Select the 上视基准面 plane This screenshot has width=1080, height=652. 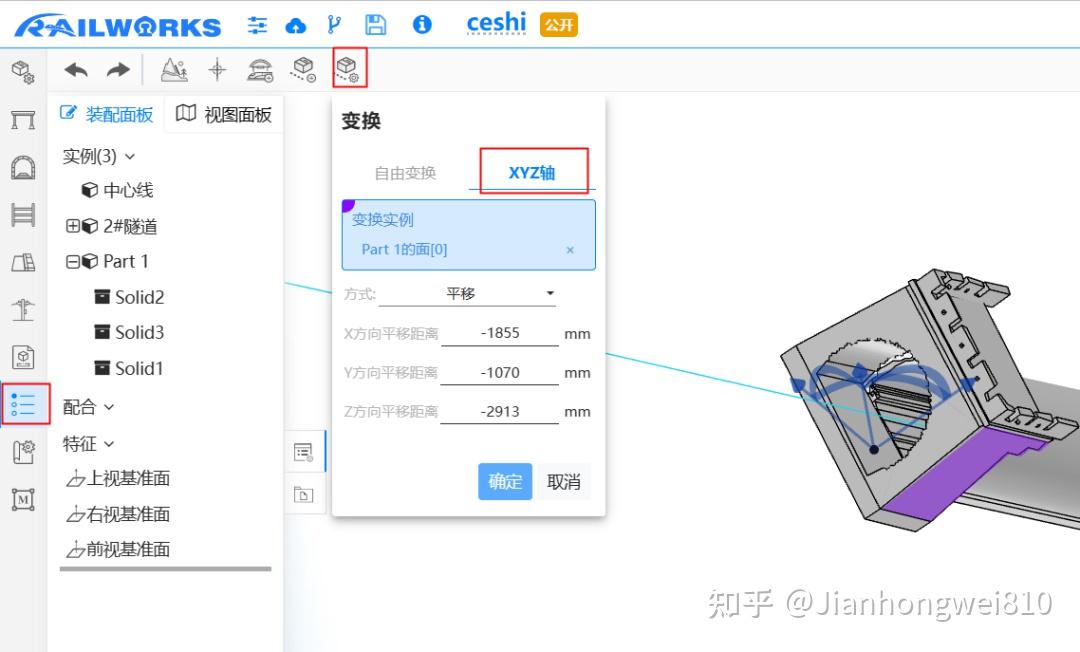click(118, 479)
